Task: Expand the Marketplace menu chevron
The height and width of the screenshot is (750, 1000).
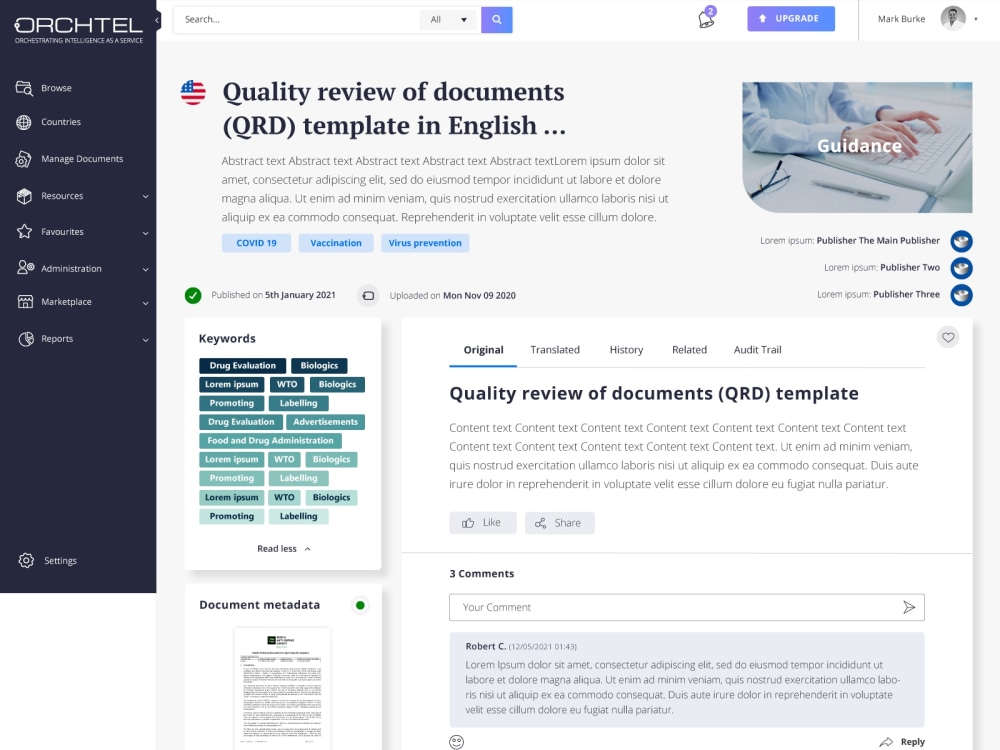Action: 145,303
